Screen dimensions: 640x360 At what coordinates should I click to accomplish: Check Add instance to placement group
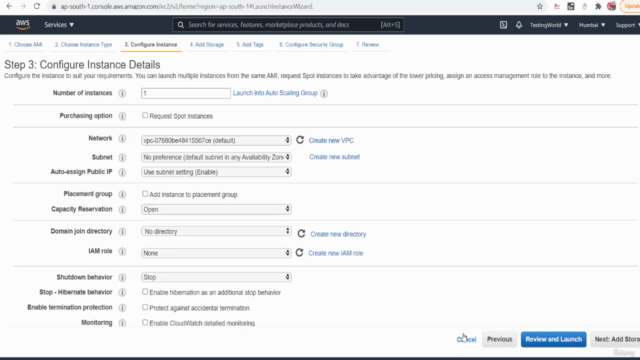(x=145, y=194)
